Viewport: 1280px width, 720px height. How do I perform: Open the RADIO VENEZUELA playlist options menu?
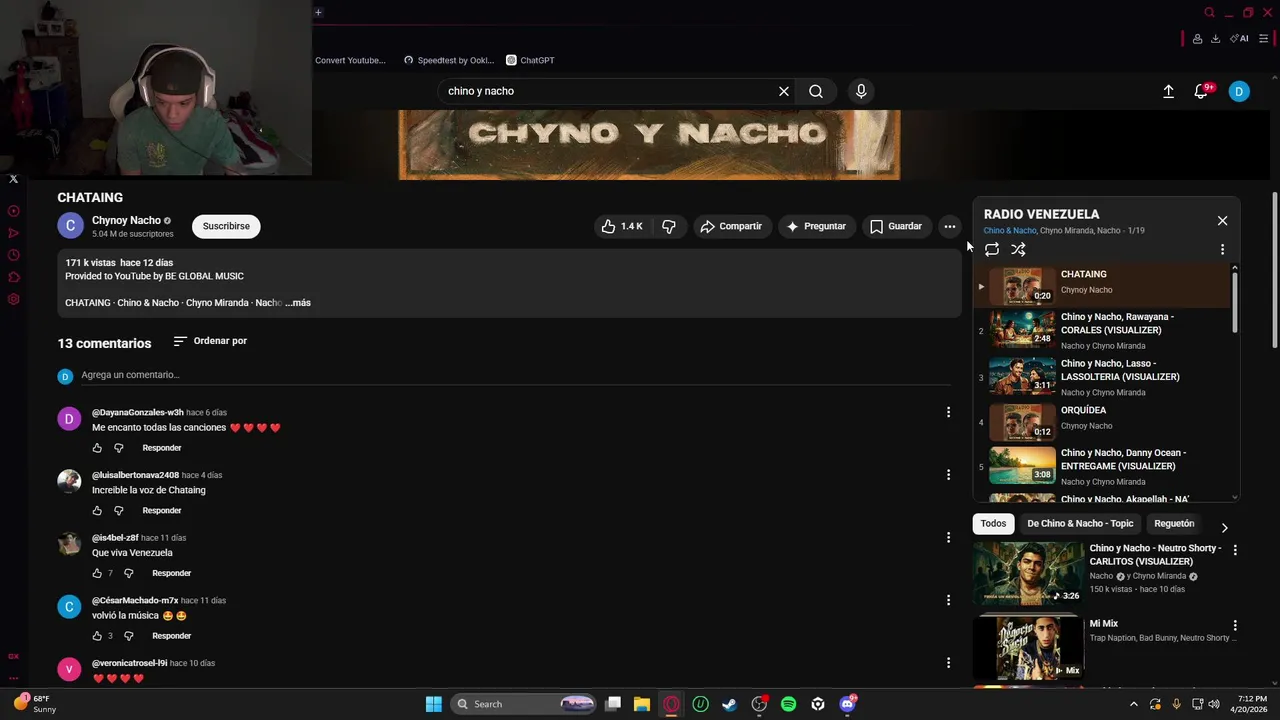[x=1222, y=249]
